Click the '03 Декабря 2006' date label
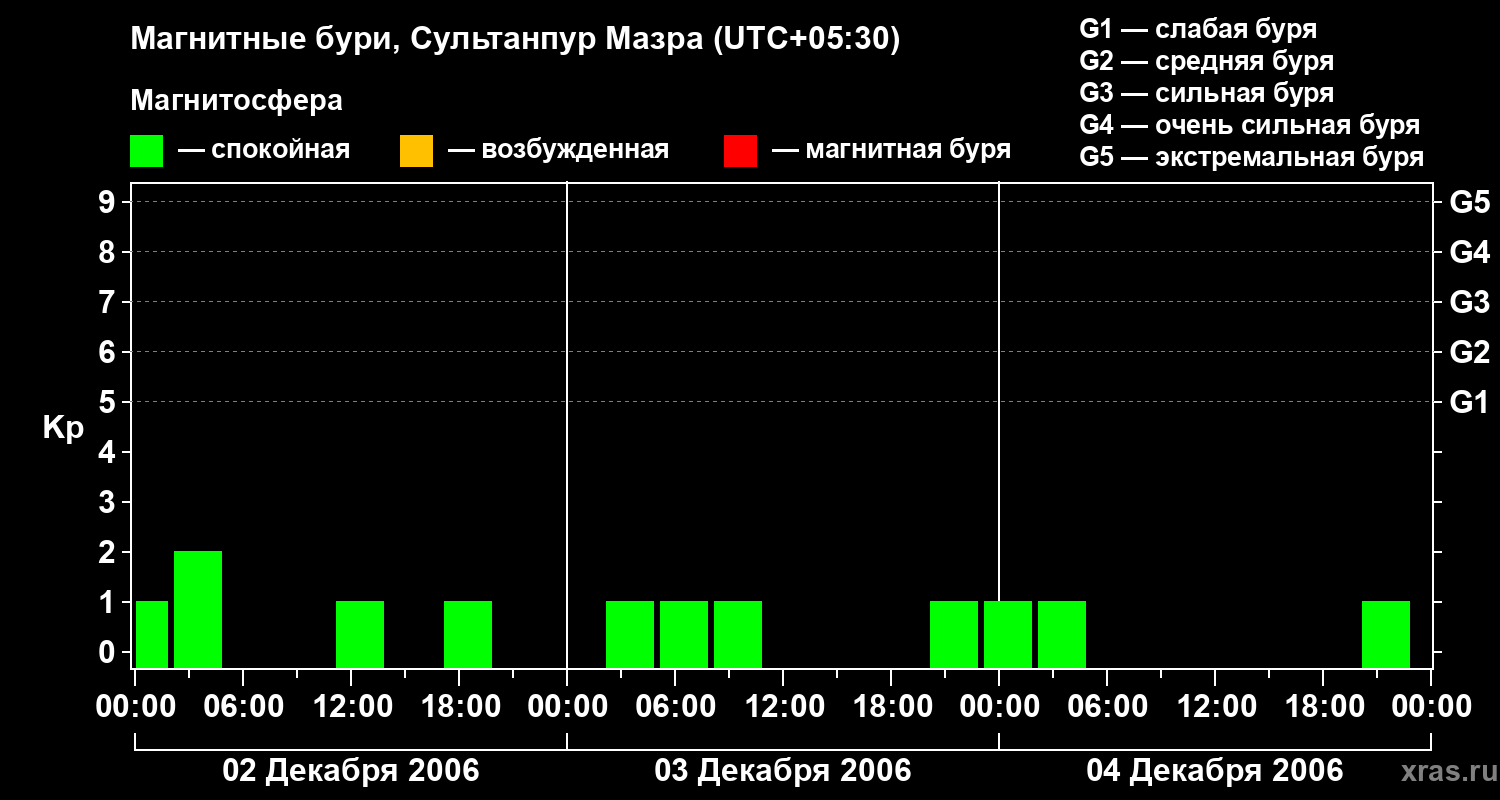The image size is (1500, 800). click(x=783, y=771)
